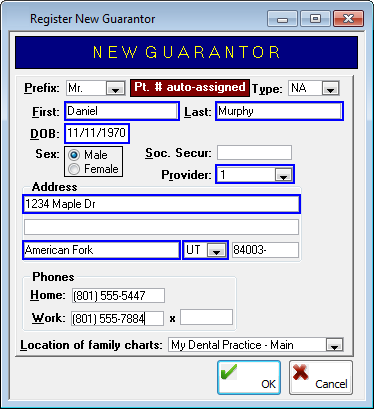The height and width of the screenshot is (409, 374).
Task: Click the DOB field
Action: pos(96,133)
